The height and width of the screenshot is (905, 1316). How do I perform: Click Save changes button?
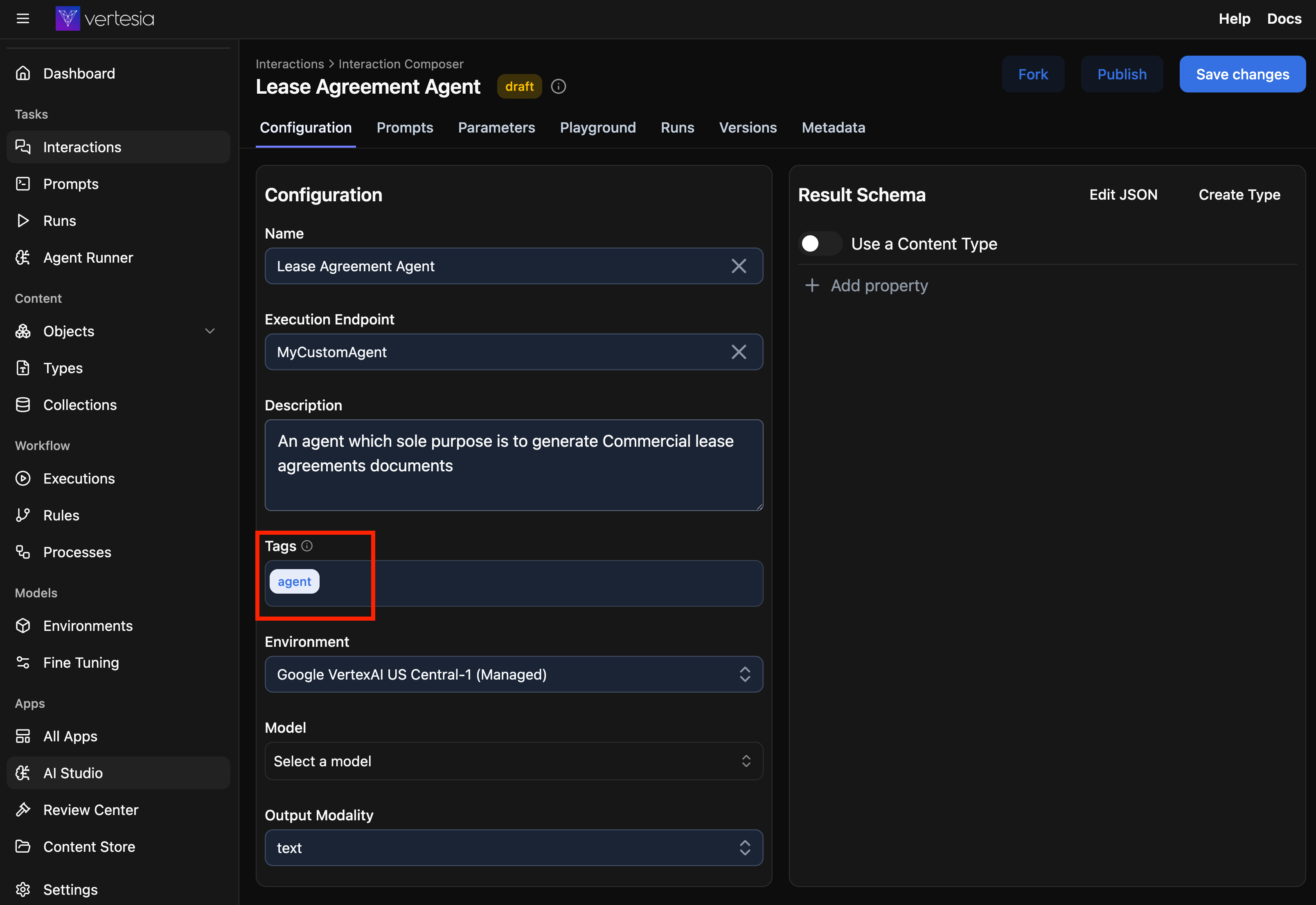(x=1242, y=74)
